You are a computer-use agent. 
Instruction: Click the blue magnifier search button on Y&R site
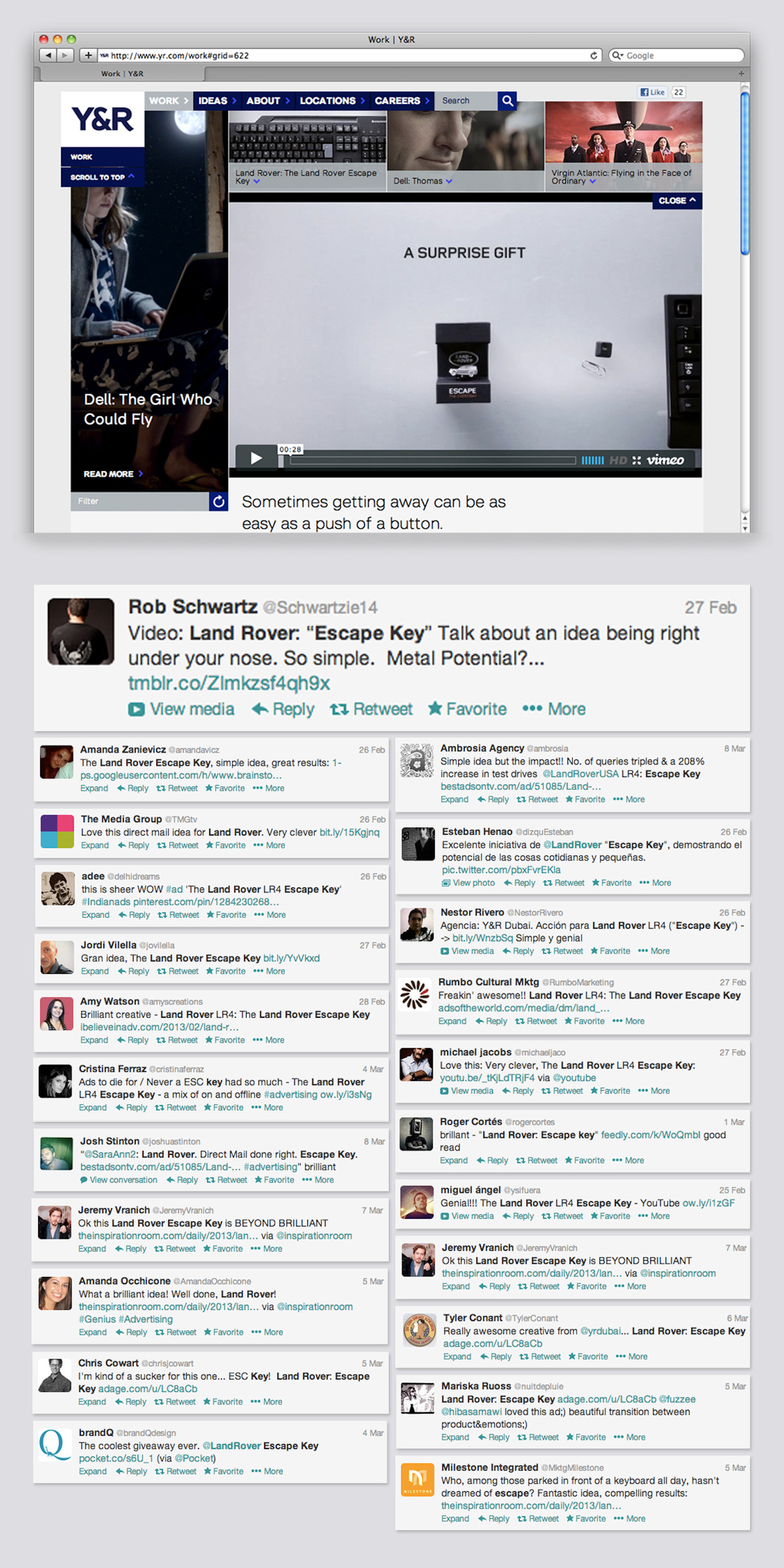pos(507,100)
